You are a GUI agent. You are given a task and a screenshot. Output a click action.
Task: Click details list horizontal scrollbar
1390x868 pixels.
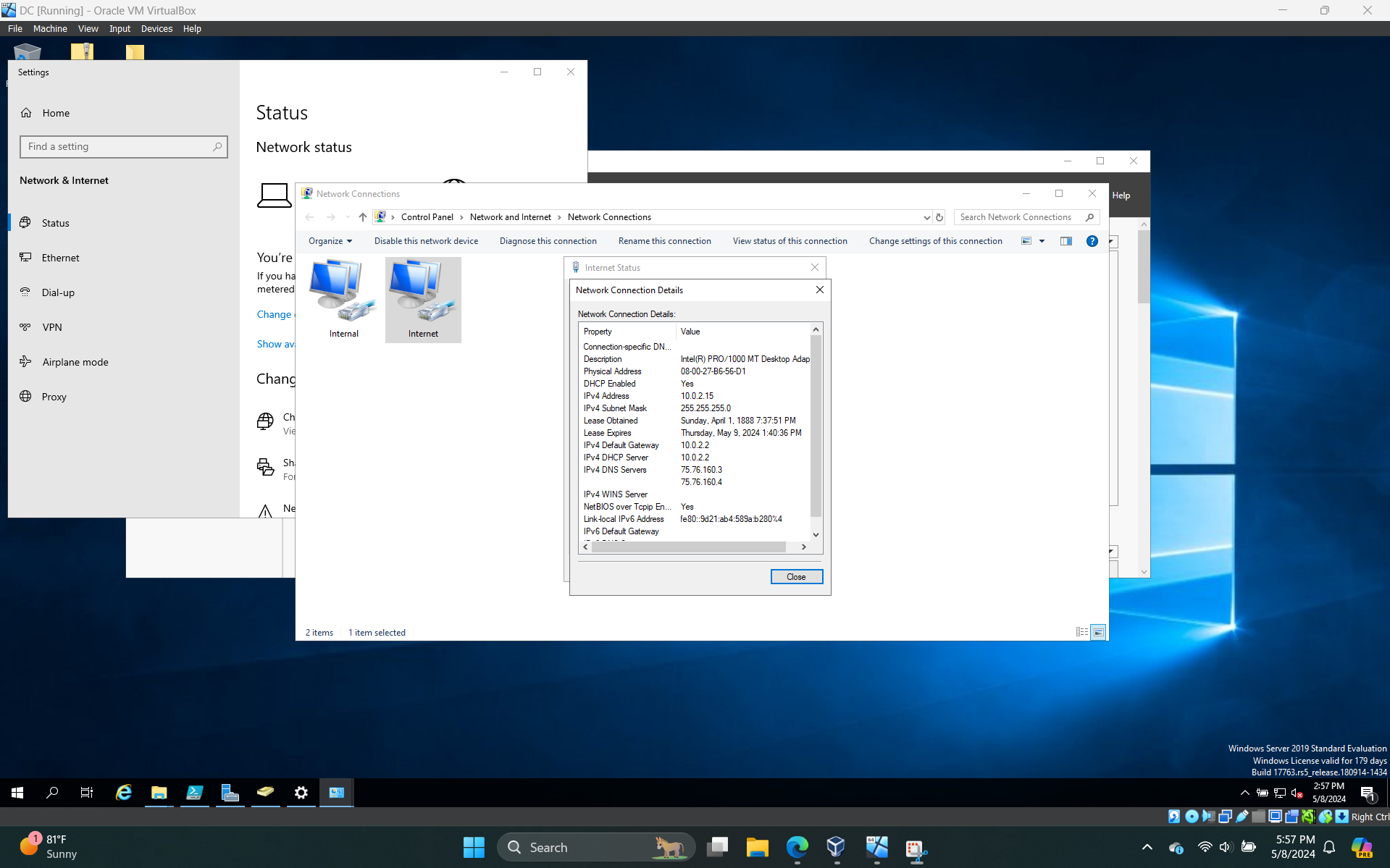(x=688, y=547)
